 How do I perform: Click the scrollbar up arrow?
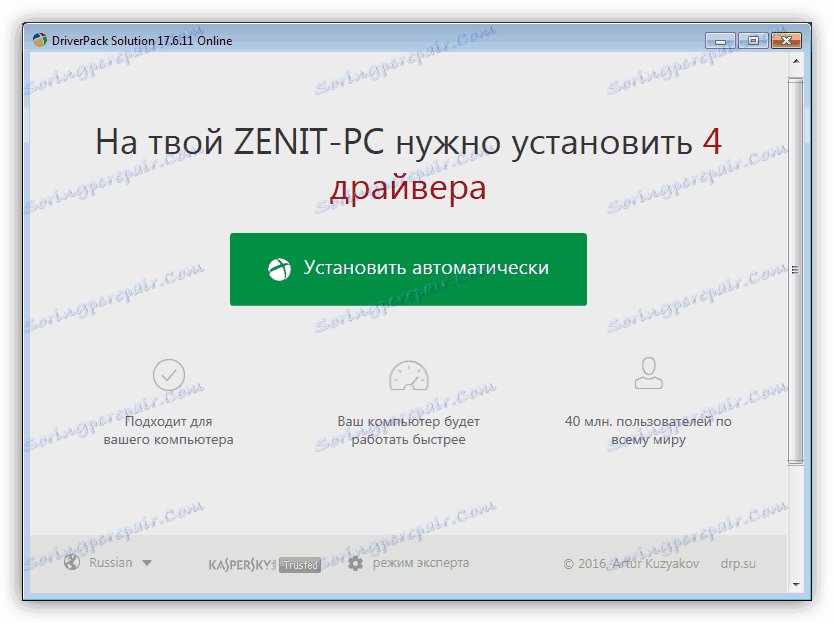pyautogui.click(x=798, y=60)
